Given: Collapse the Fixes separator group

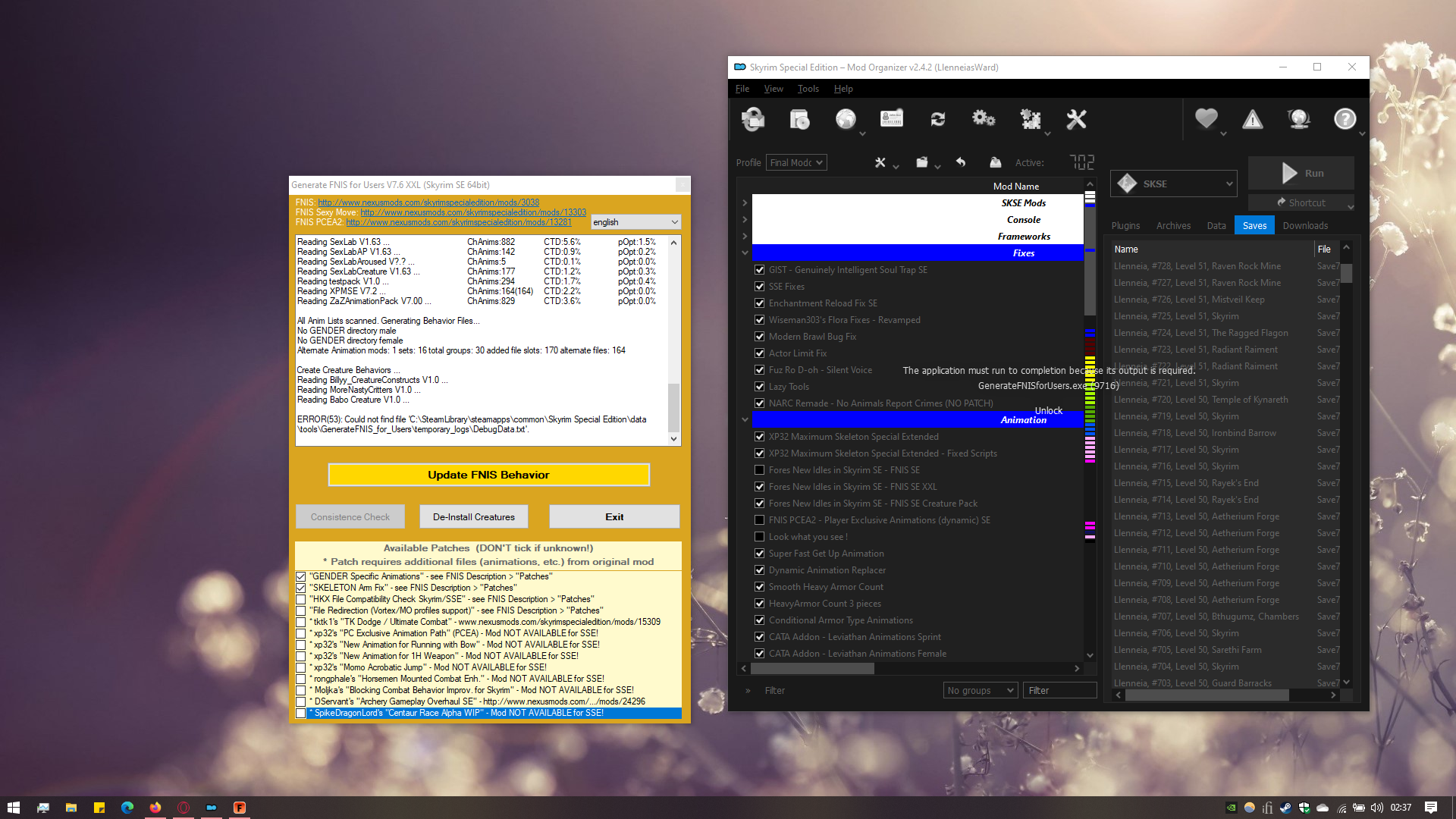Looking at the screenshot, I should coord(745,253).
